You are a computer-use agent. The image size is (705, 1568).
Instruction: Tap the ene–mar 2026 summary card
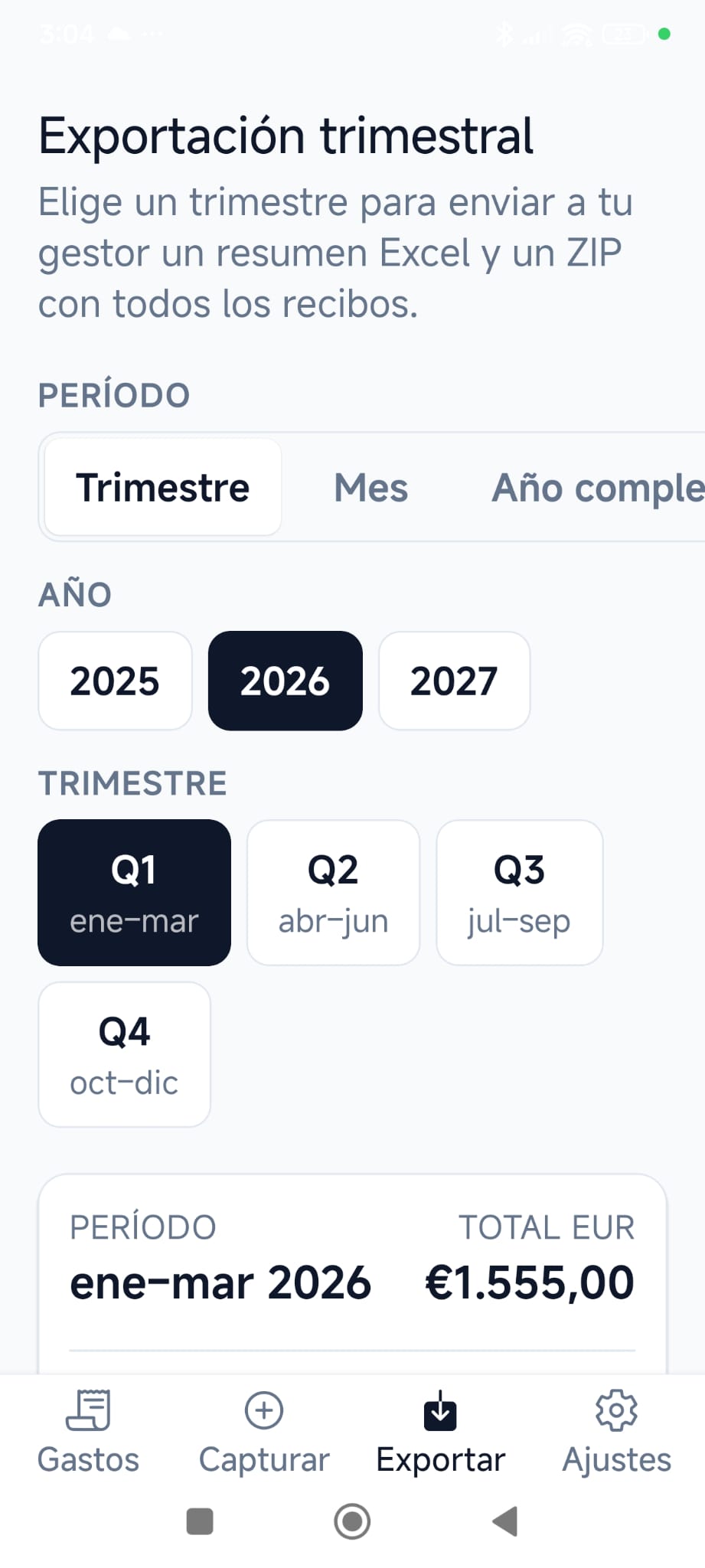[x=352, y=1273]
